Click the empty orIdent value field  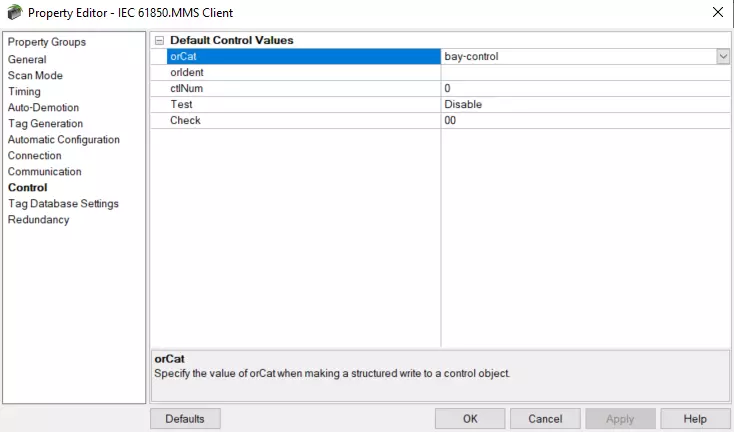(x=585, y=73)
